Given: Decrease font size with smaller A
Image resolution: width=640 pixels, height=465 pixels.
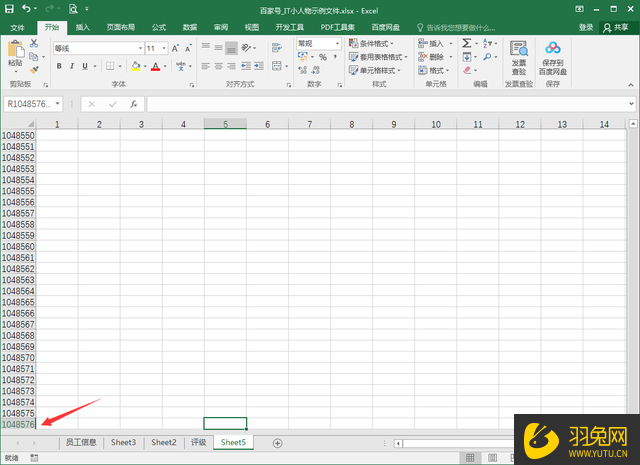Looking at the screenshot, I should pyautogui.click(x=188, y=49).
